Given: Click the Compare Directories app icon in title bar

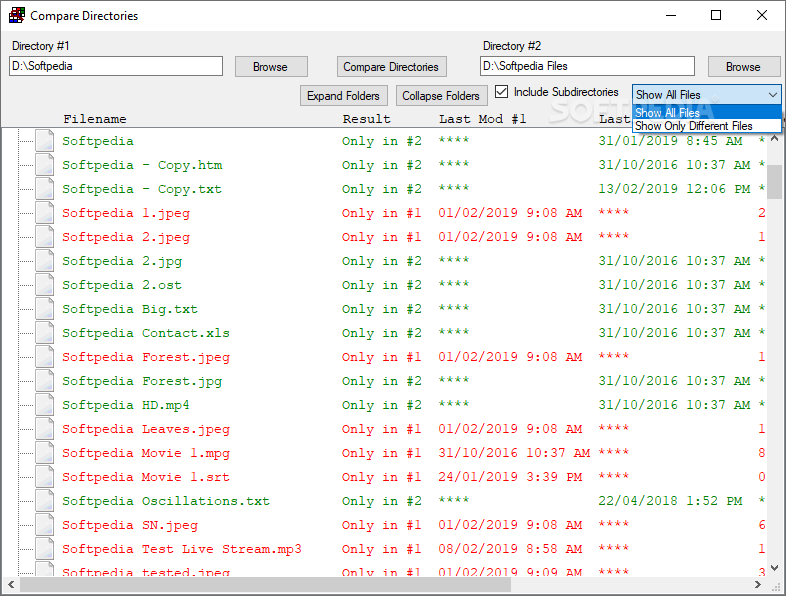Looking at the screenshot, I should (x=17, y=16).
